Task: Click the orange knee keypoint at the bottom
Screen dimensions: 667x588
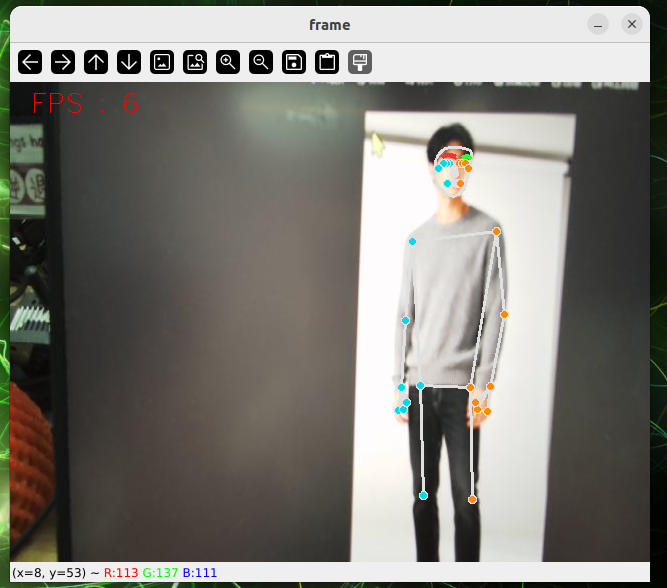Action: click(472, 500)
